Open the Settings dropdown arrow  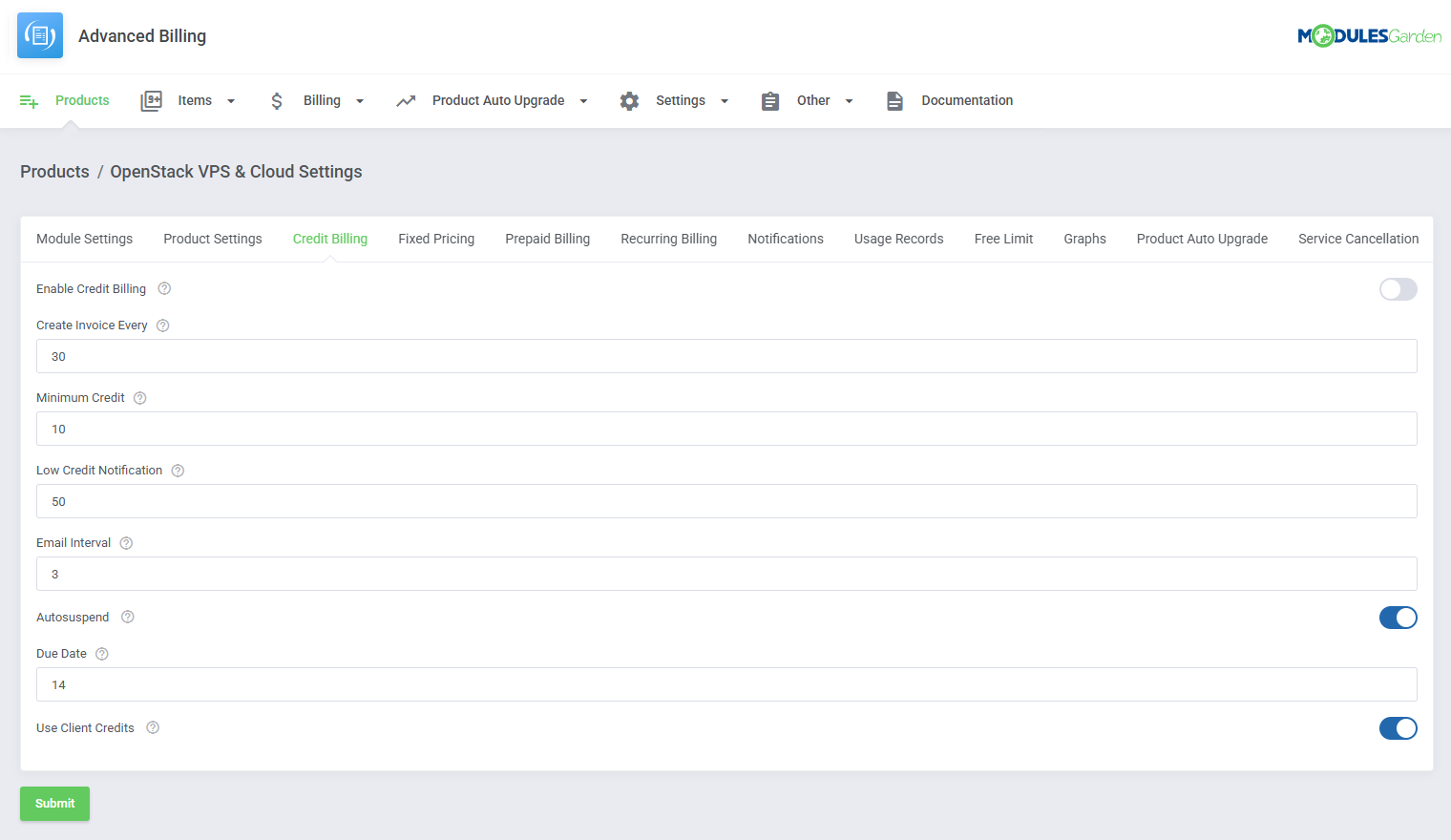724,100
